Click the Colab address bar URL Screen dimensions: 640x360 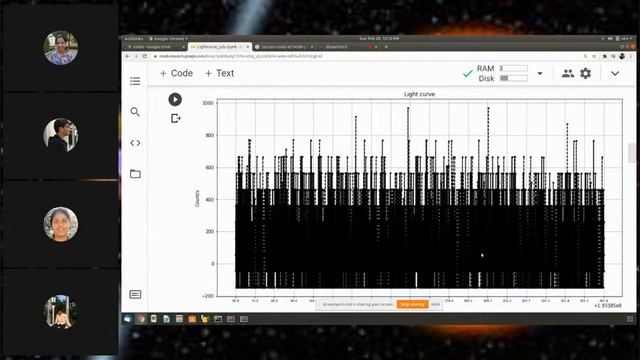241,56
